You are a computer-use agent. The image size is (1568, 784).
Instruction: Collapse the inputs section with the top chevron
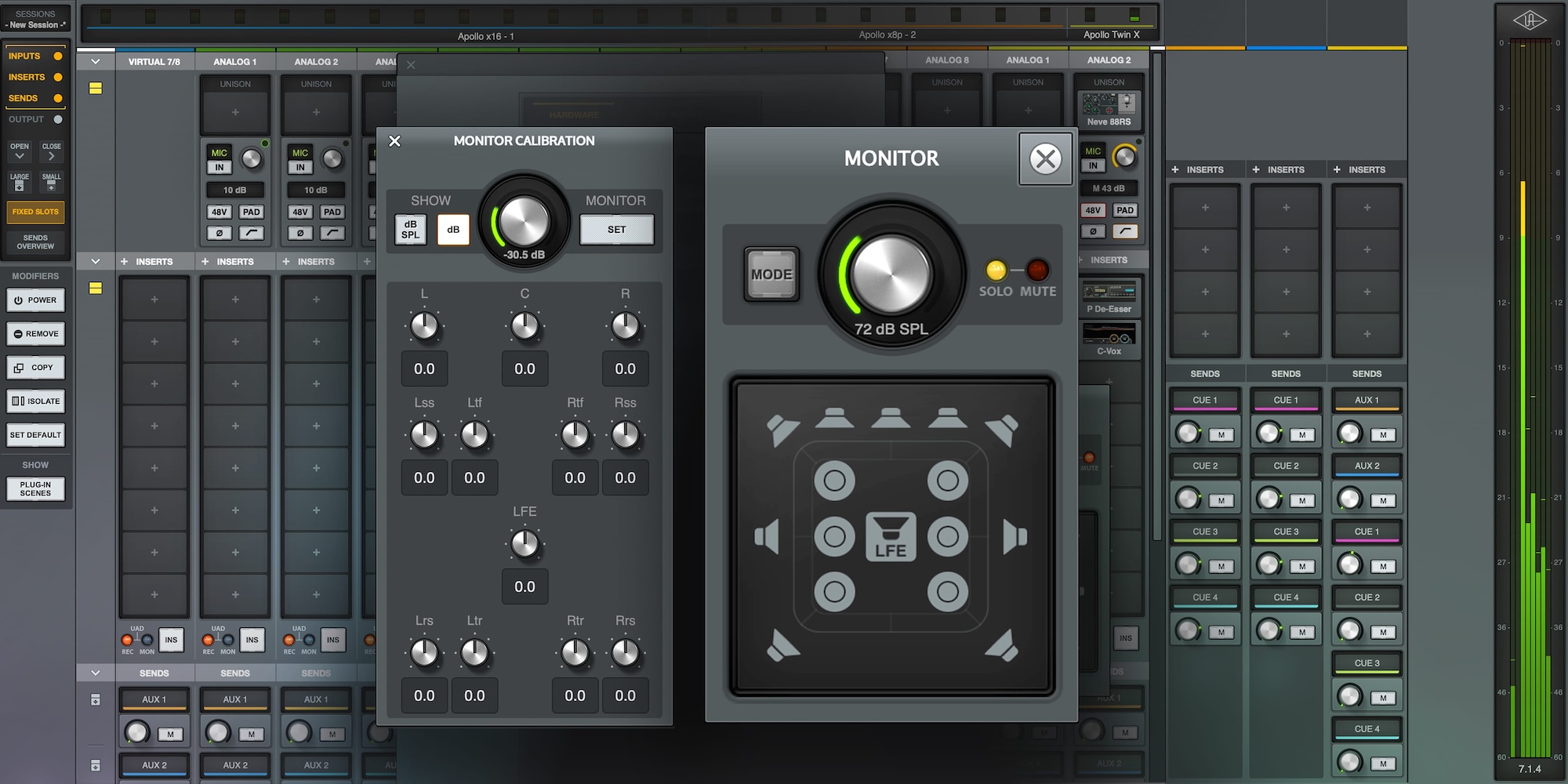(x=95, y=60)
